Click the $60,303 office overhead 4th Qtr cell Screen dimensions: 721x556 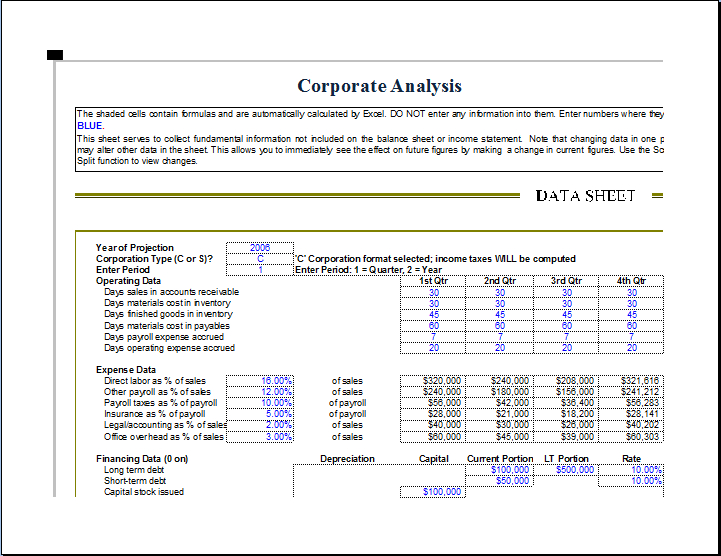pos(631,437)
